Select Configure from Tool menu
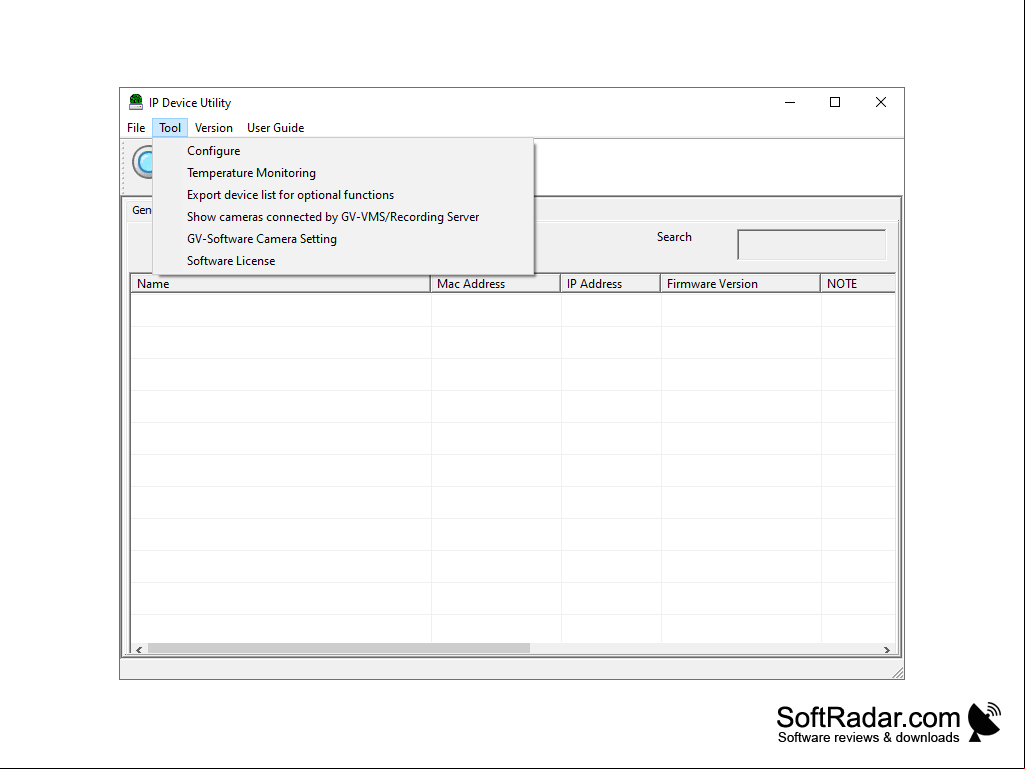This screenshot has width=1025, height=769. click(x=343, y=151)
